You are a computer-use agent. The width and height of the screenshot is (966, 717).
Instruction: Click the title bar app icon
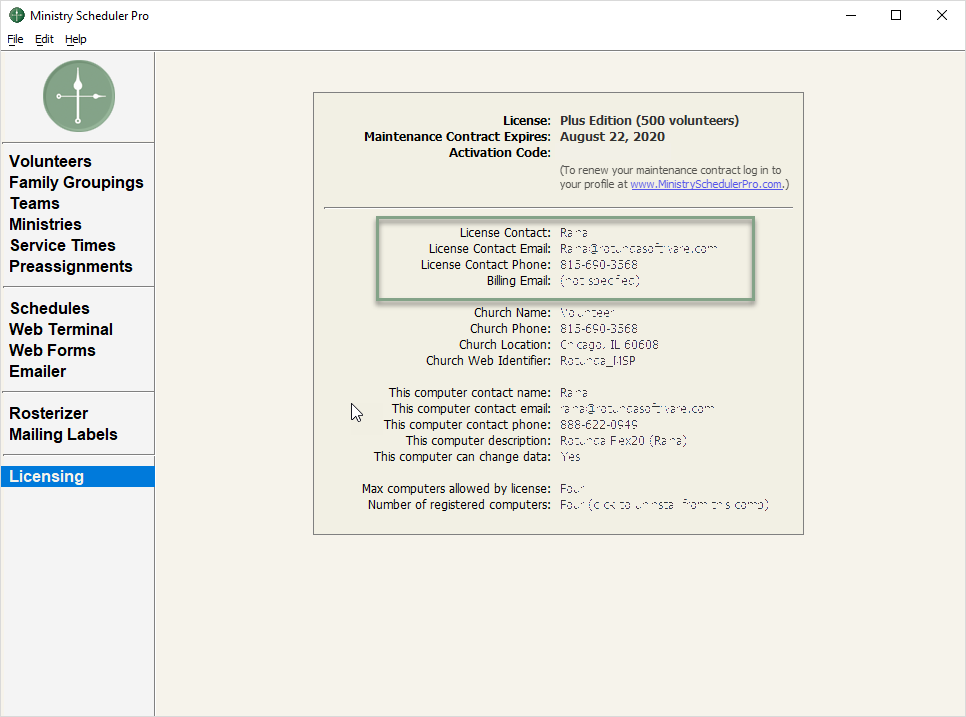point(17,16)
